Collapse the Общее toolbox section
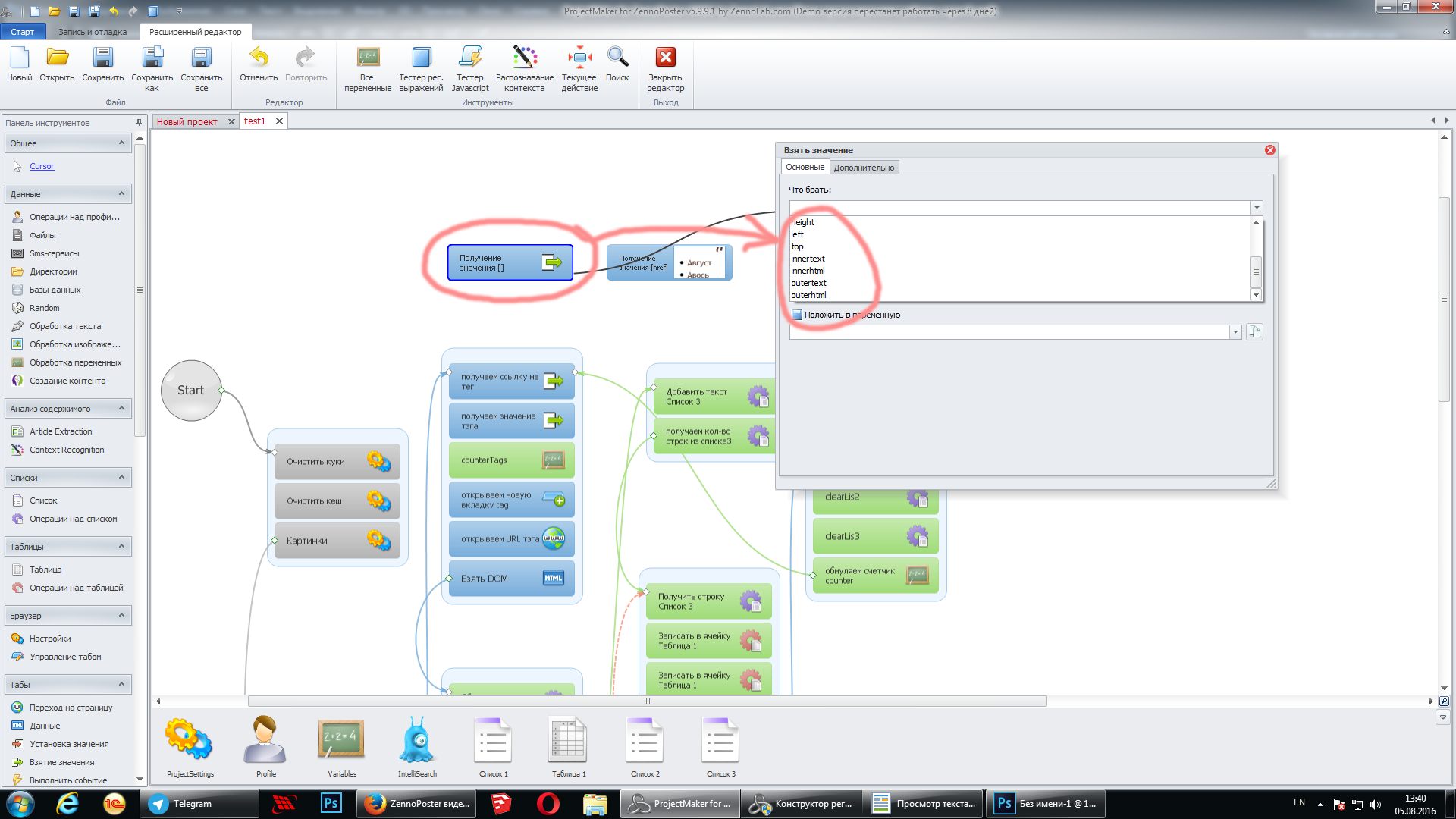Screen dimensions: 1456x819 (x=121, y=143)
